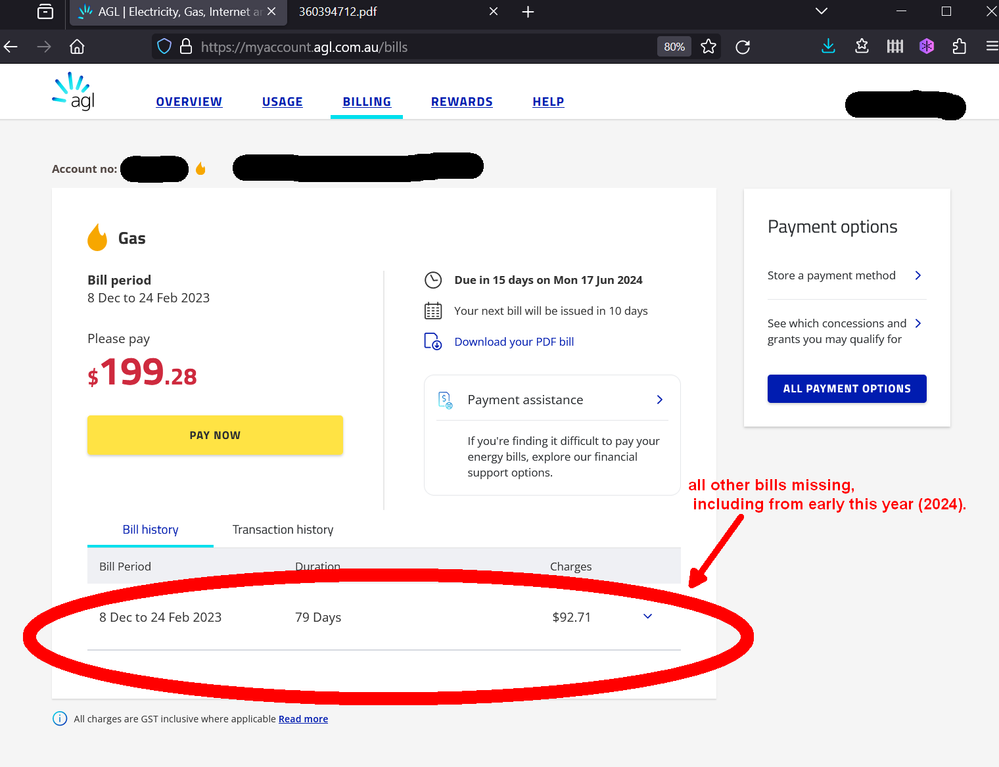The width and height of the screenshot is (999, 767).
Task: Go to the Usage menu item
Action: (282, 102)
